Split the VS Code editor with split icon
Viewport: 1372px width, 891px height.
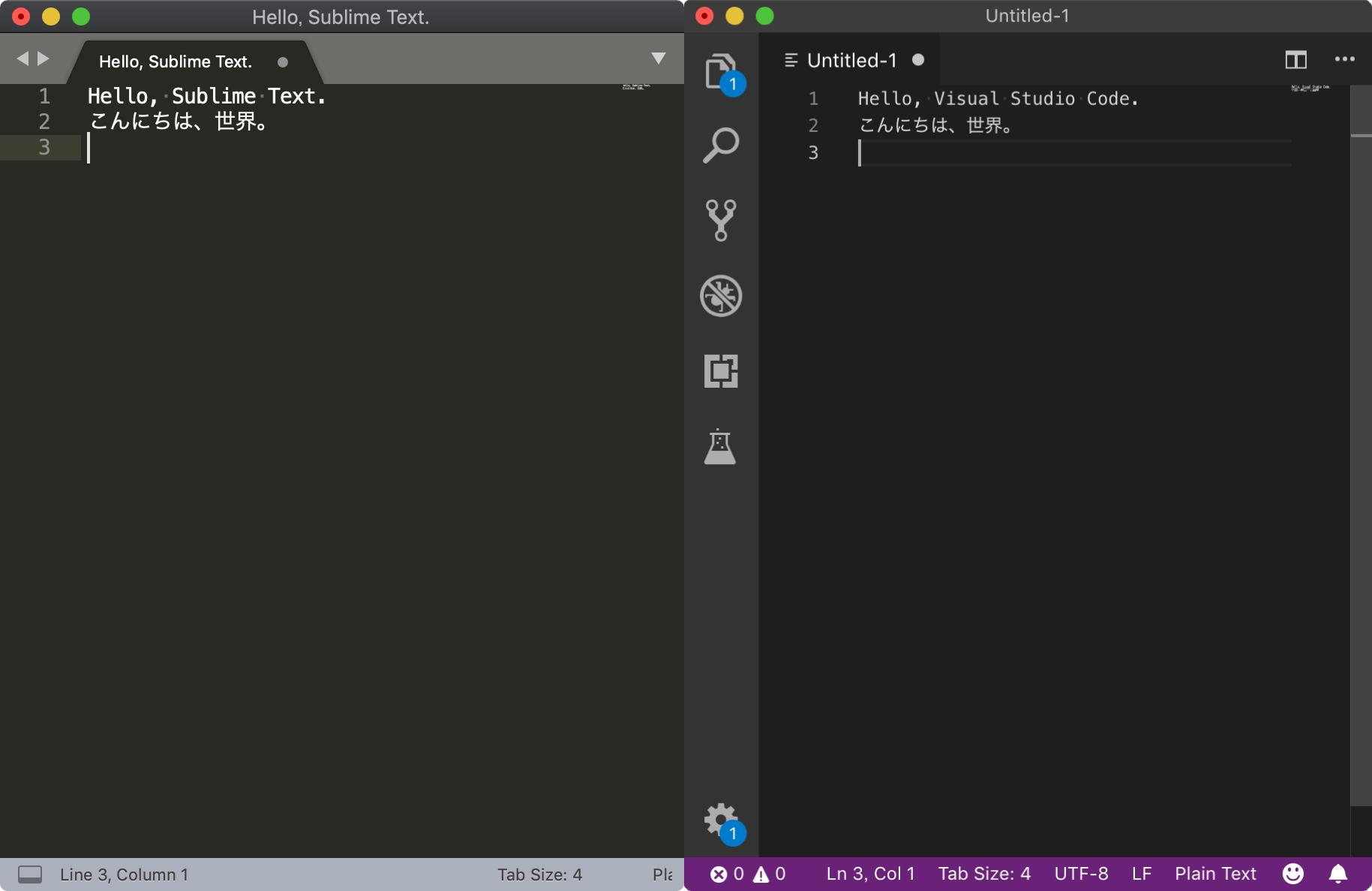pyautogui.click(x=1295, y=59)
